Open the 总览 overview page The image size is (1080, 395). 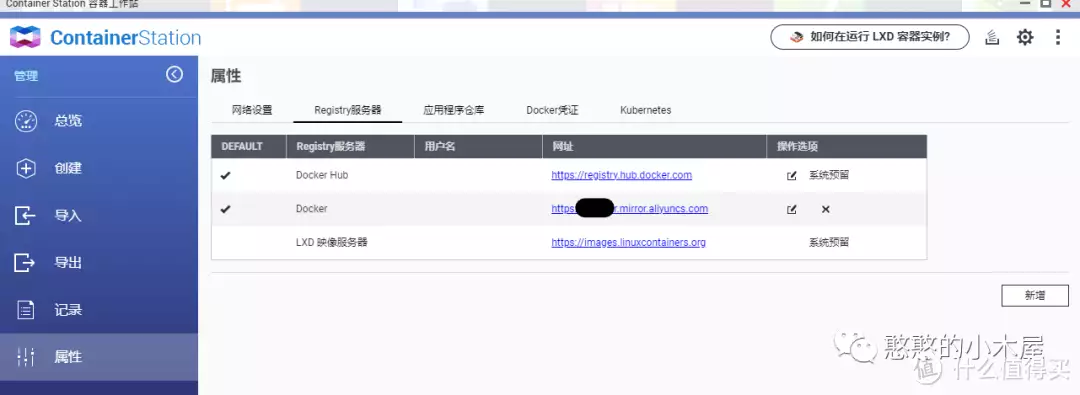pos(99,121)
